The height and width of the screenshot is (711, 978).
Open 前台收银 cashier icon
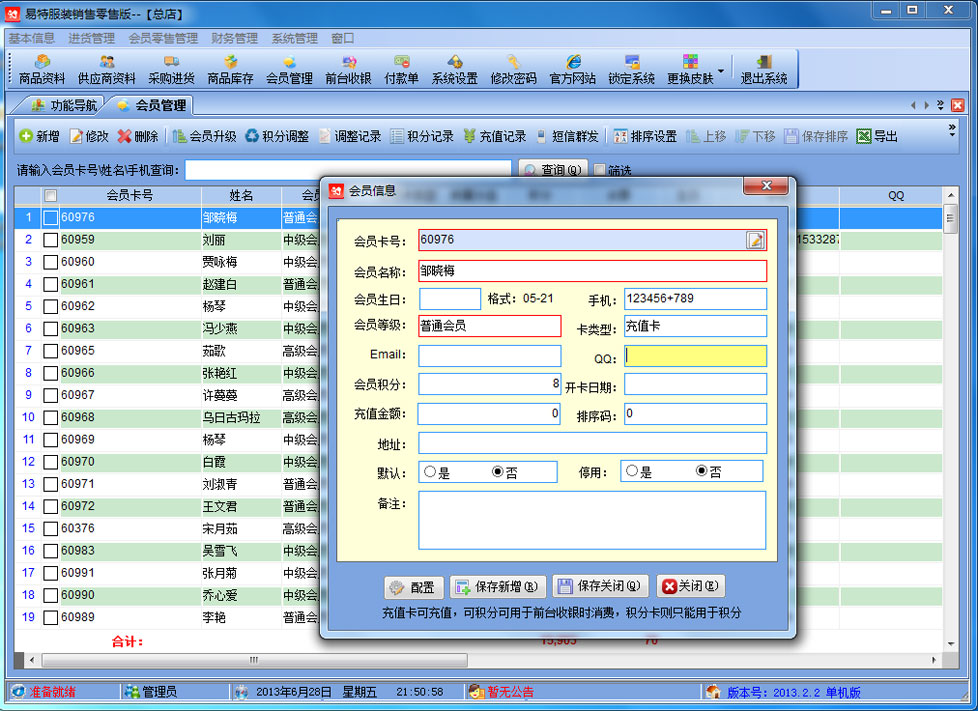tap(348, 69)
